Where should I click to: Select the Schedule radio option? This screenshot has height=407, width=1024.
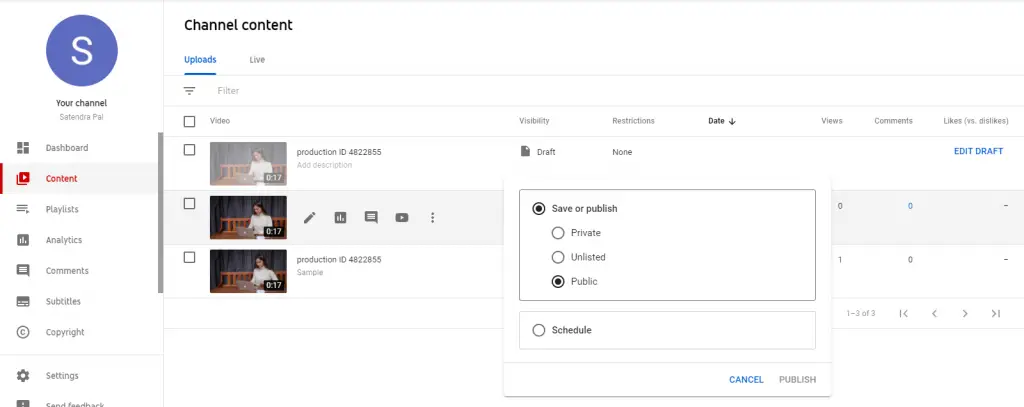click(539, 330)
